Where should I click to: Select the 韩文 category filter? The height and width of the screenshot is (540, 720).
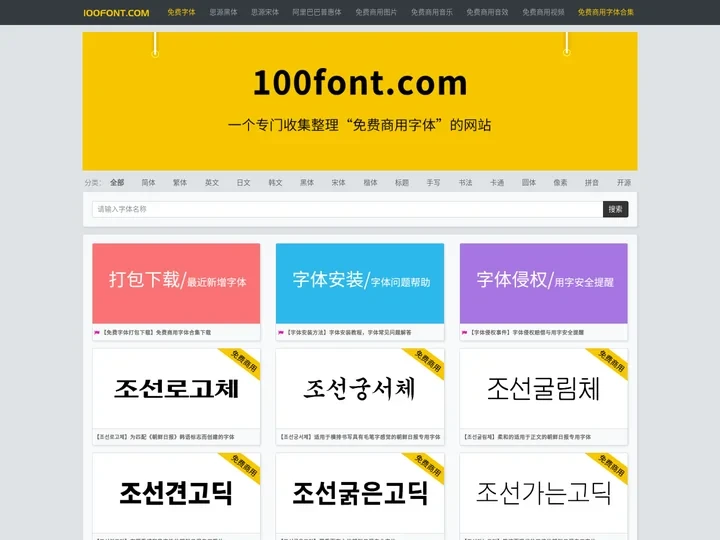(x=275, y=182)
